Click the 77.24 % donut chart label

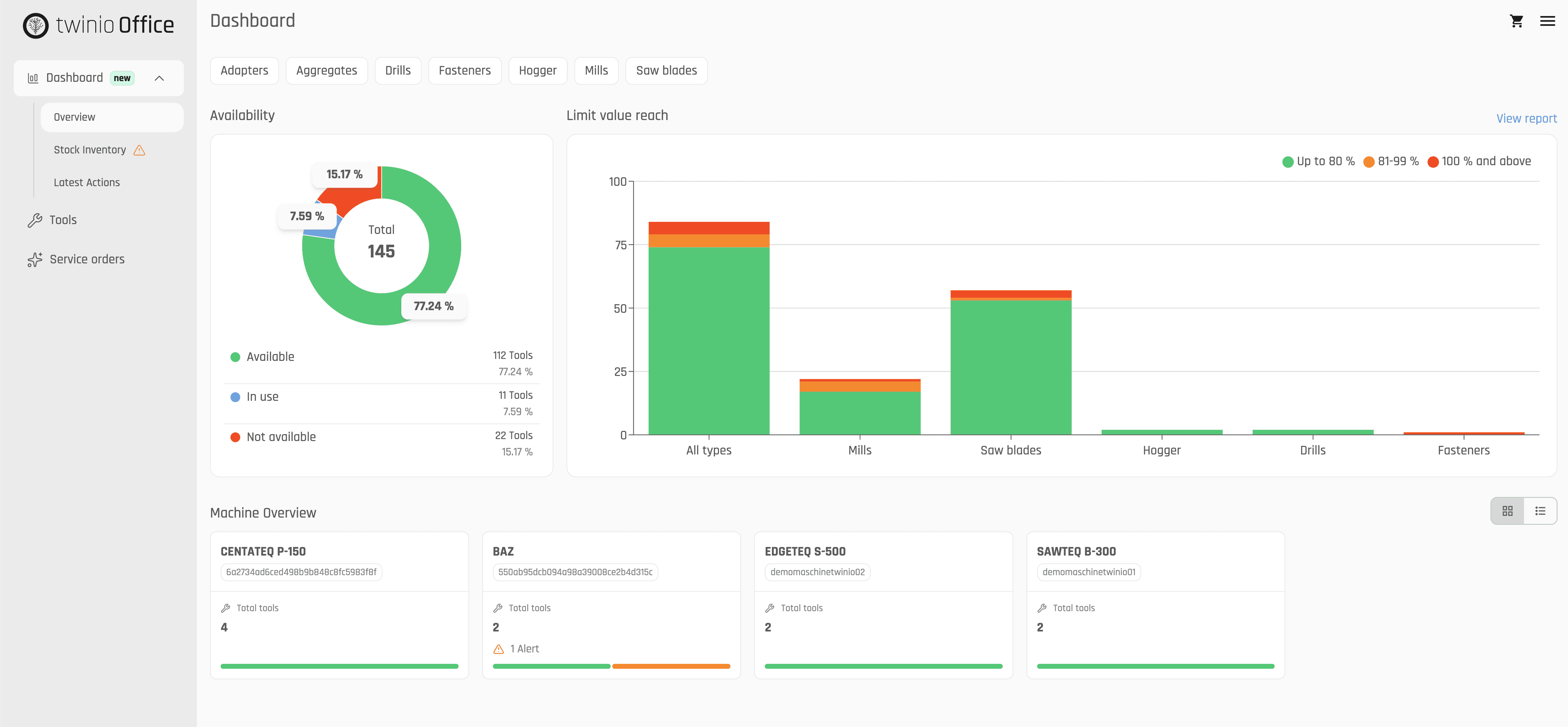433,306
